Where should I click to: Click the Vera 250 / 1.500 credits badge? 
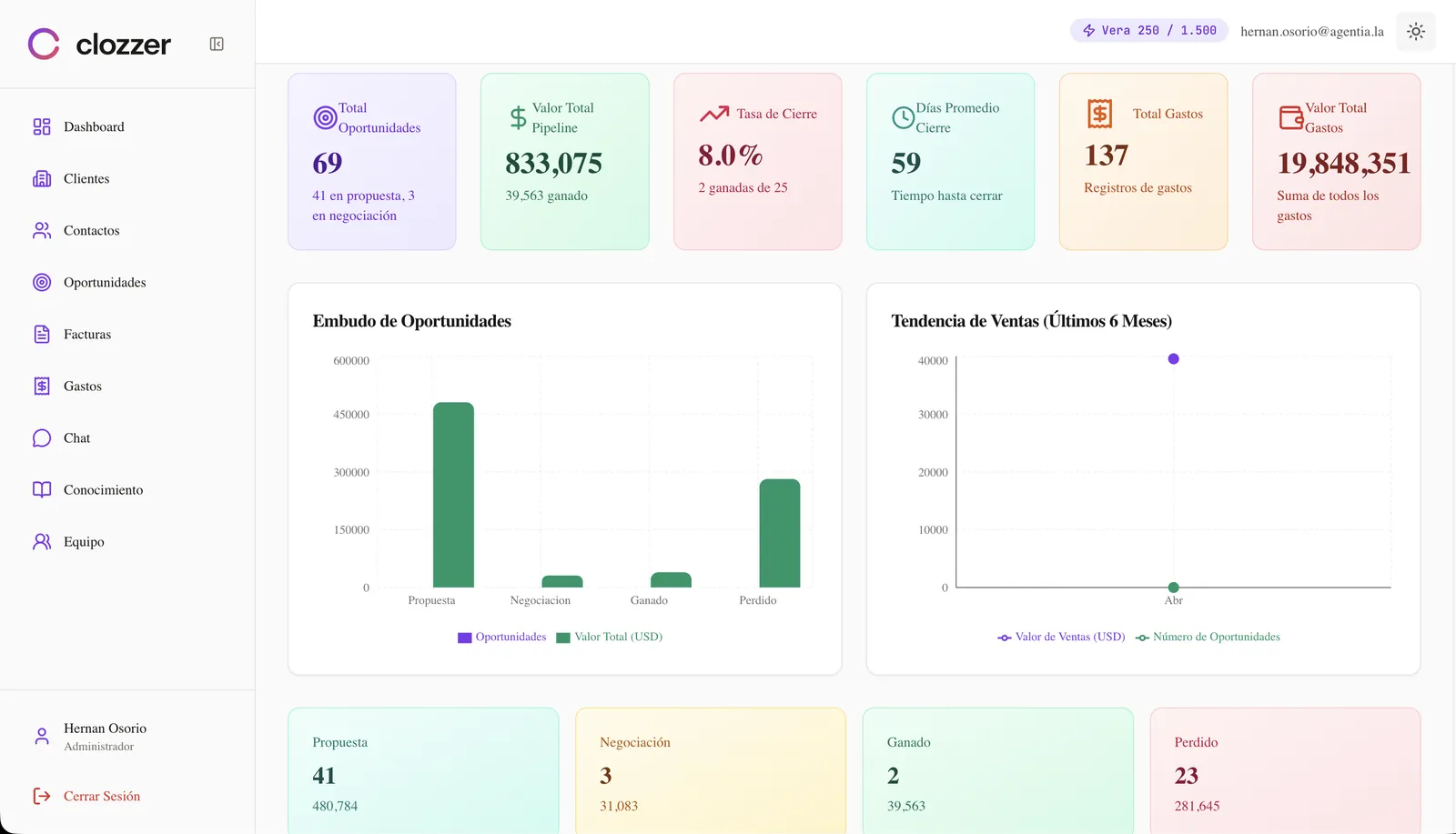coord(1149,31)
